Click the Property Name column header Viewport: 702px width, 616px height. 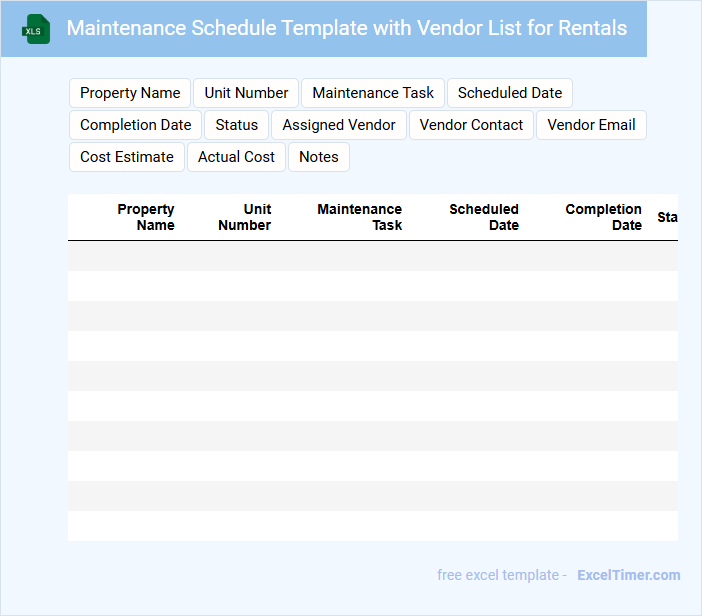pos(145,217)
